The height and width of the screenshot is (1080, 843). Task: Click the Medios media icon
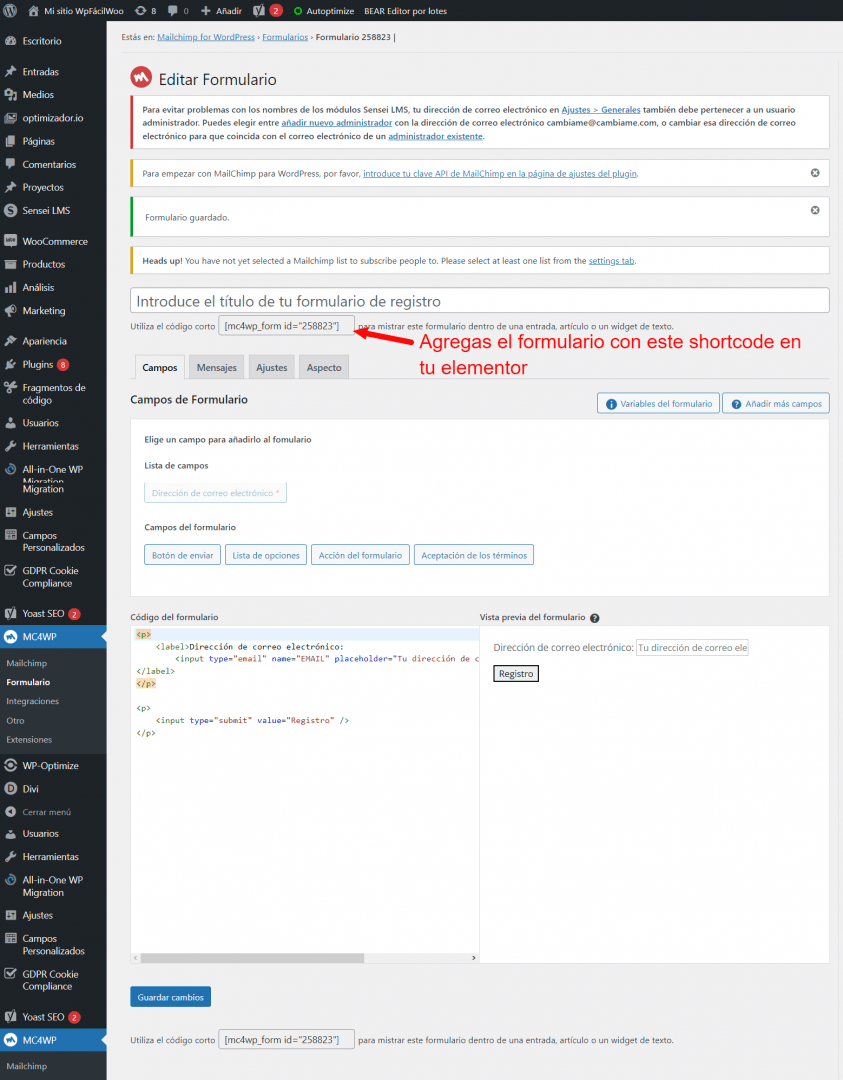point(10,94)
